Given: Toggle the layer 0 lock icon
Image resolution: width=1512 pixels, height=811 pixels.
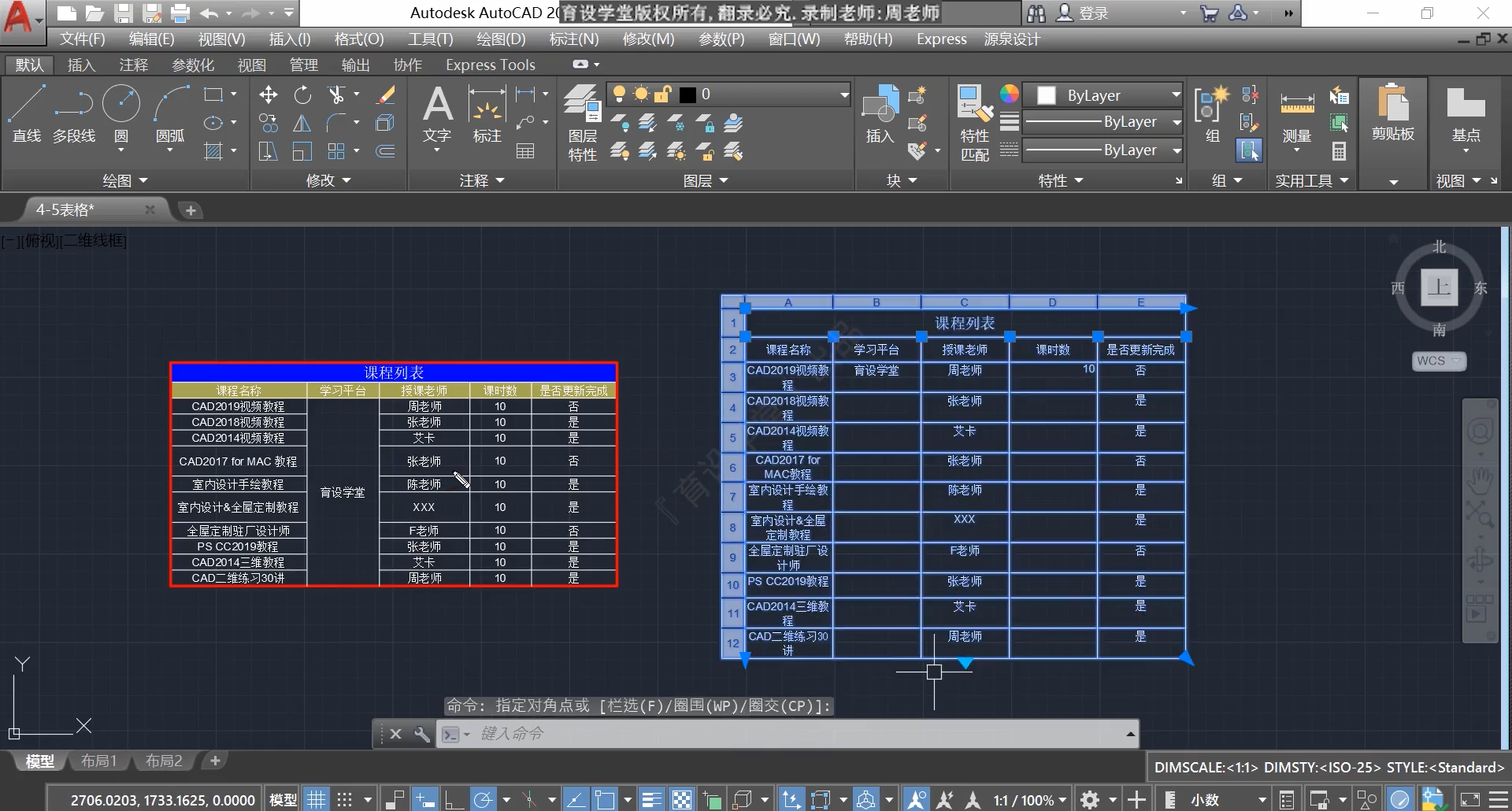Looking at the screenshot, I should 663,94.
